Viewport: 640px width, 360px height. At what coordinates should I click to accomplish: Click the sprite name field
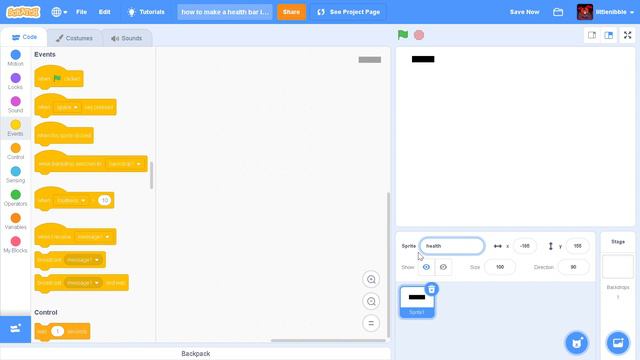[x=452, y=246]
